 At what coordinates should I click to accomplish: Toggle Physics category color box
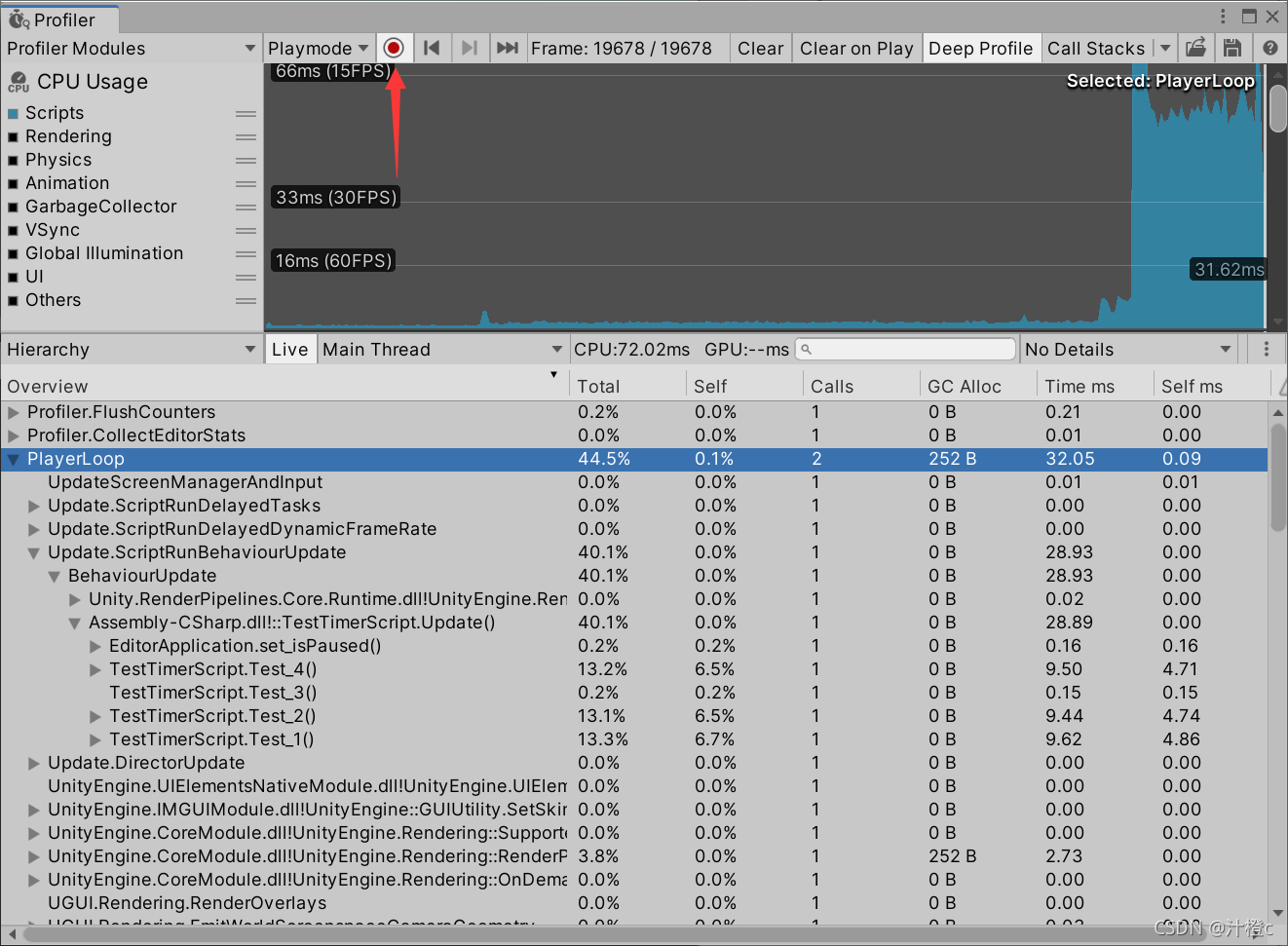tap(14, 161)
